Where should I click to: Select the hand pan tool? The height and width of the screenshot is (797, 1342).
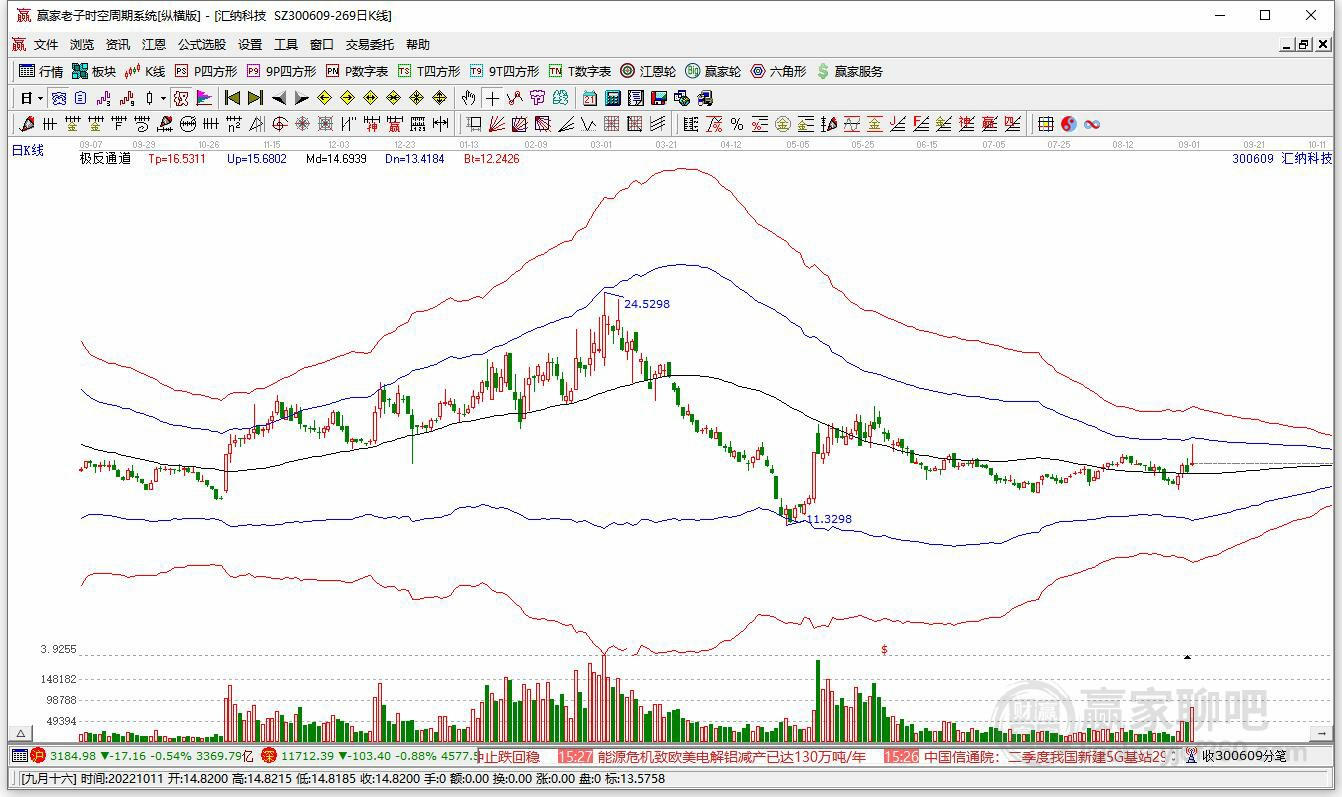tap(468, 98)
